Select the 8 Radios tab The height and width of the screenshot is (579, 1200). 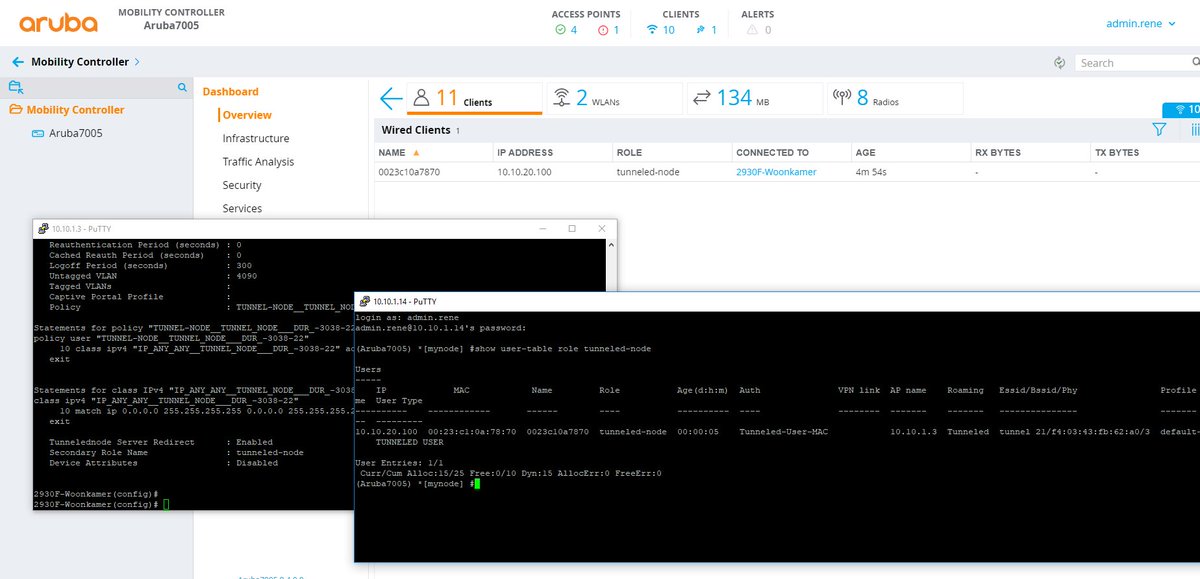894,98
